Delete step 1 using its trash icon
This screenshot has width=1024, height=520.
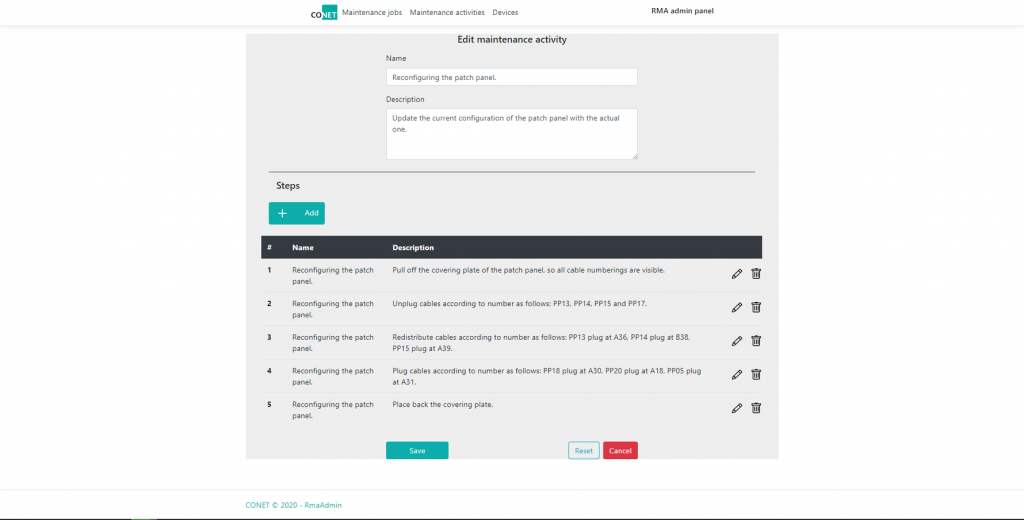756,274
